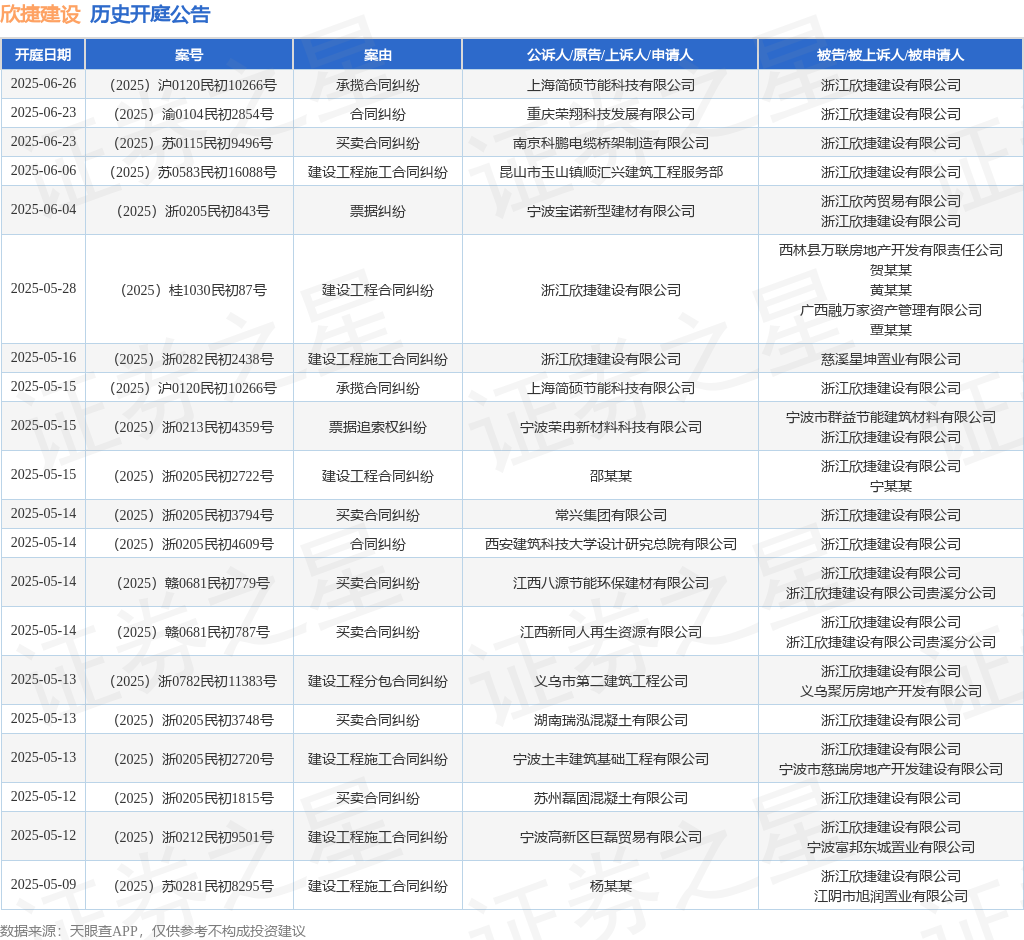Select plaintiff 宁波土丰建筑基础工程有限公司
Screen dimensions: 1024x940
(611, 759)
